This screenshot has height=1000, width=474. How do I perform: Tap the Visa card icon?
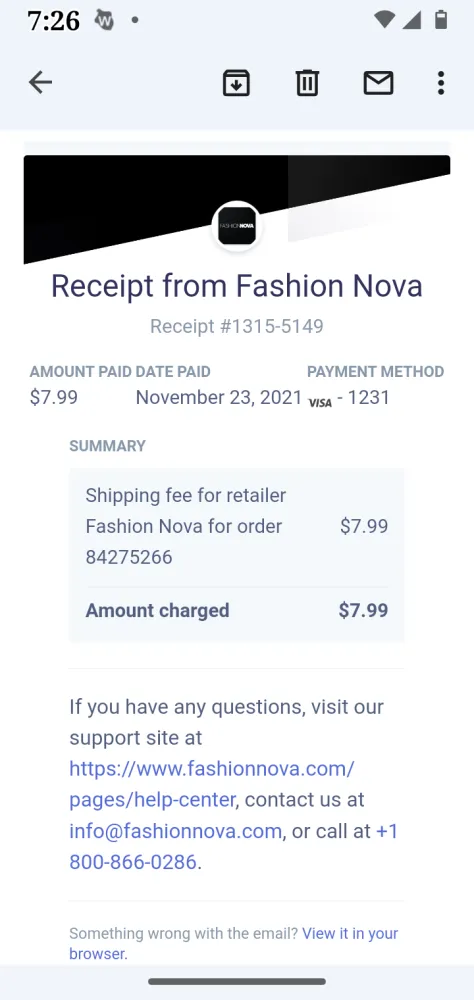(x=320, y=402)
